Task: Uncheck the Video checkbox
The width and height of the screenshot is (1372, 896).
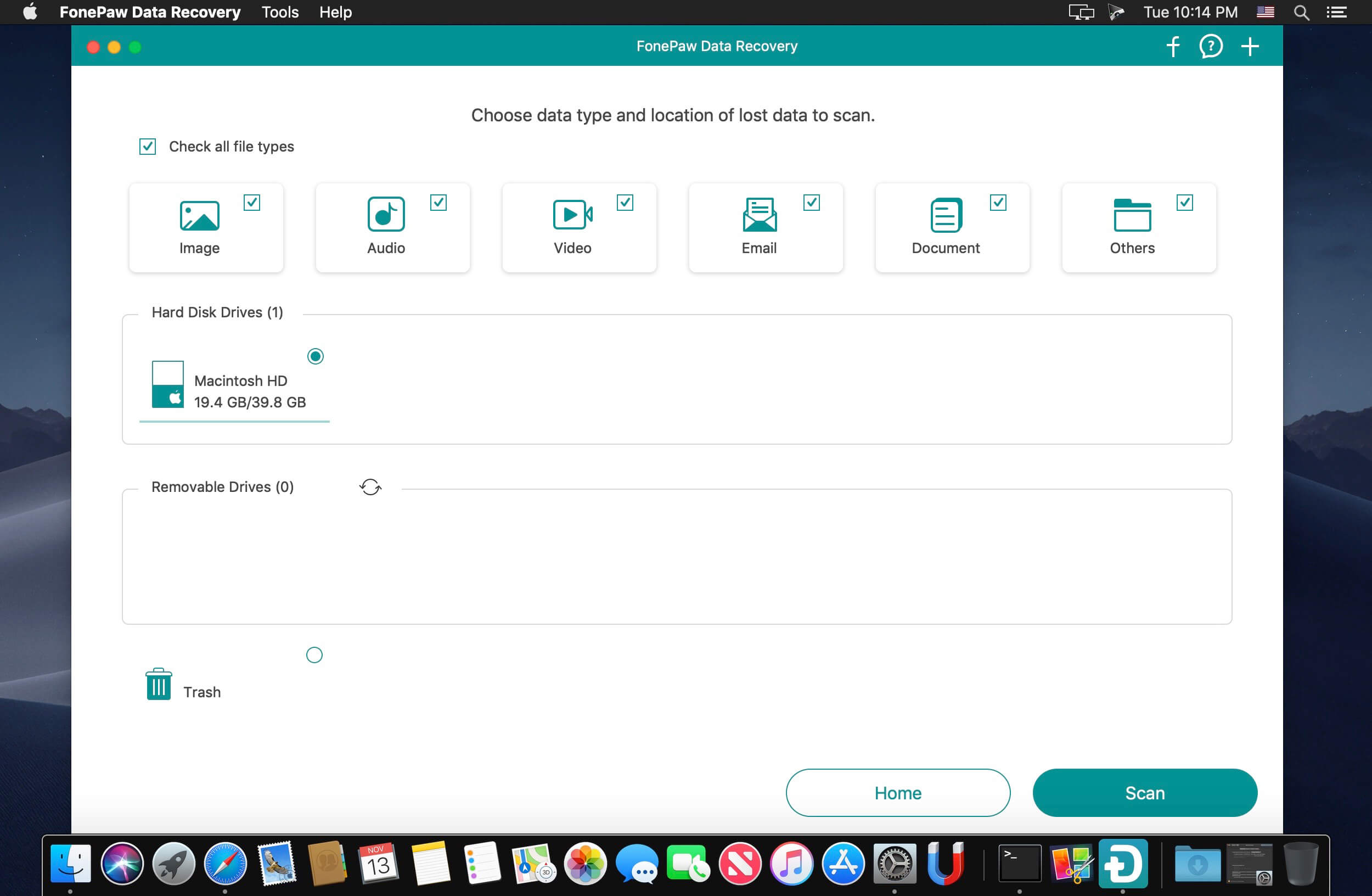Action: tap(625, 203)
